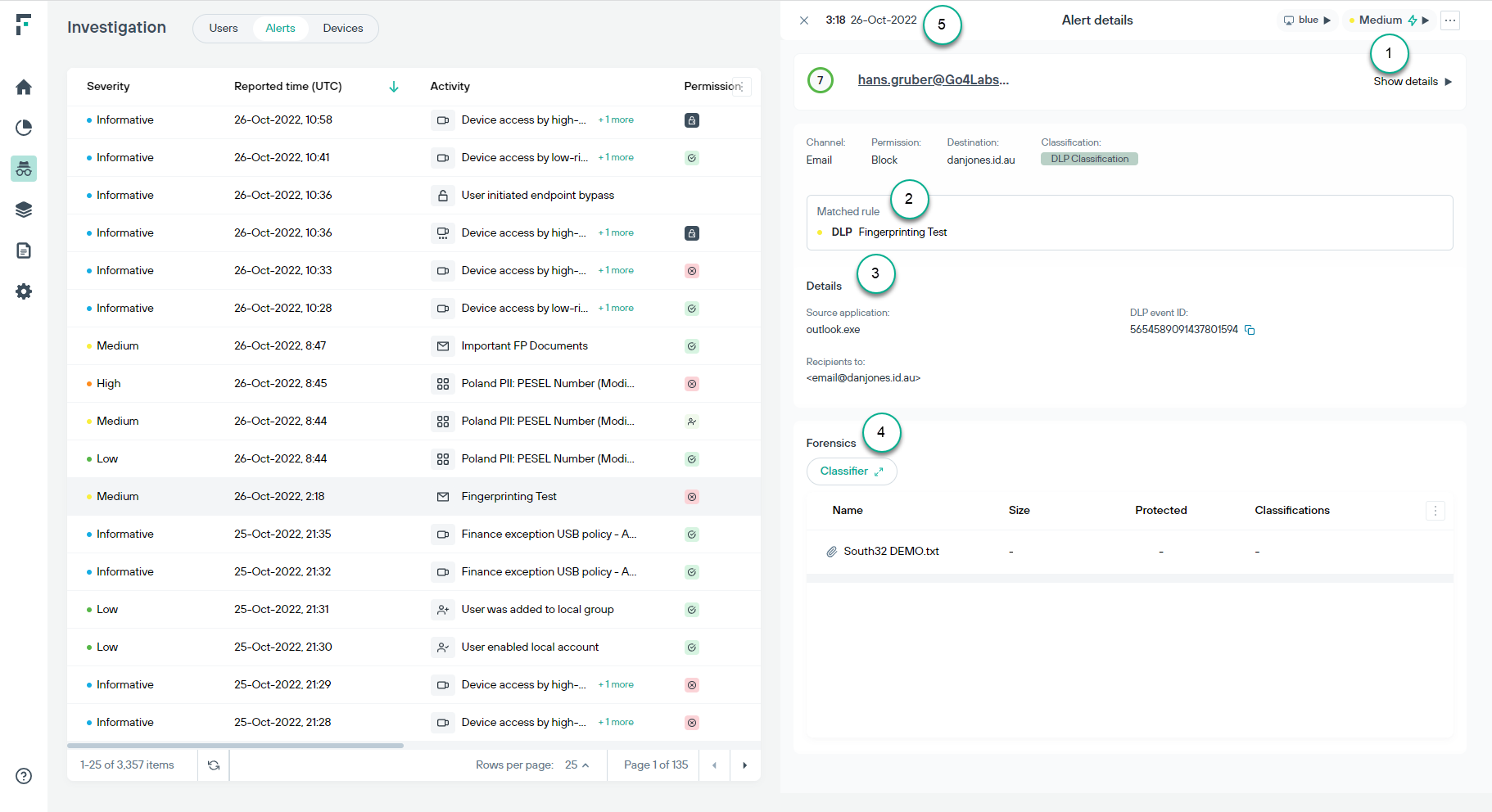Expand +1 more on 10:58 row
The width and height of the screenshot is (1492, 812).
[616, 120]
